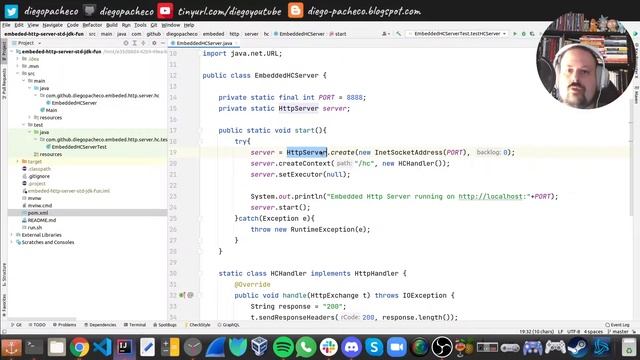Open the Git menu

click(x=154, y=25)
